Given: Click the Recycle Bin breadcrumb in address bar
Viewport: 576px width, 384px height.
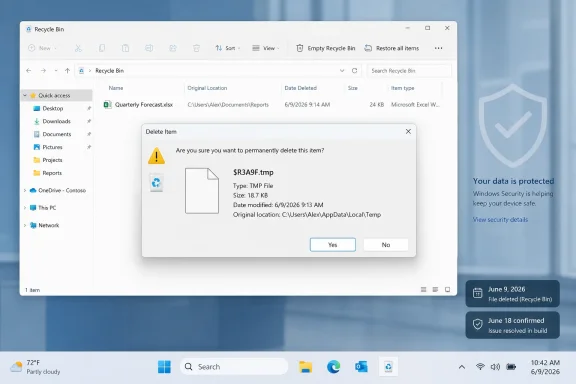Looking at the screenshot, I should pos(109,71).
